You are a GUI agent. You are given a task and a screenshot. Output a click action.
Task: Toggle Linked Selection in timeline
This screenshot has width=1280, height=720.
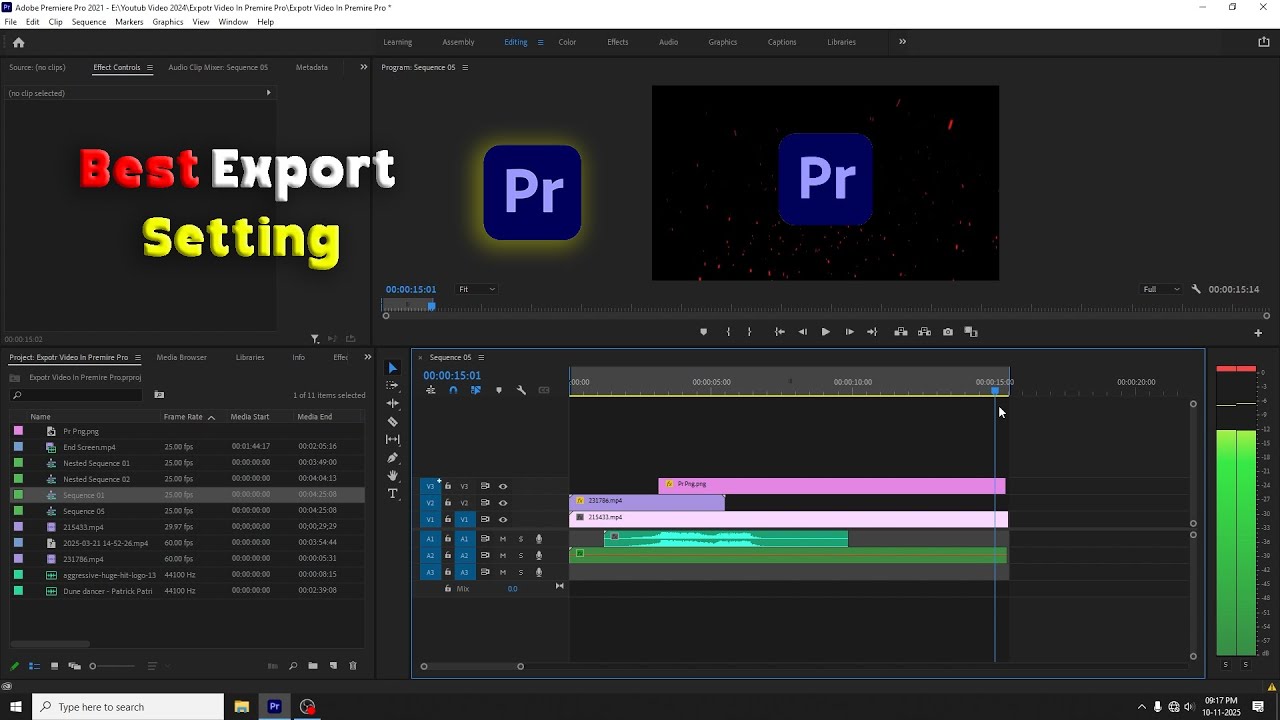point(475,390)
